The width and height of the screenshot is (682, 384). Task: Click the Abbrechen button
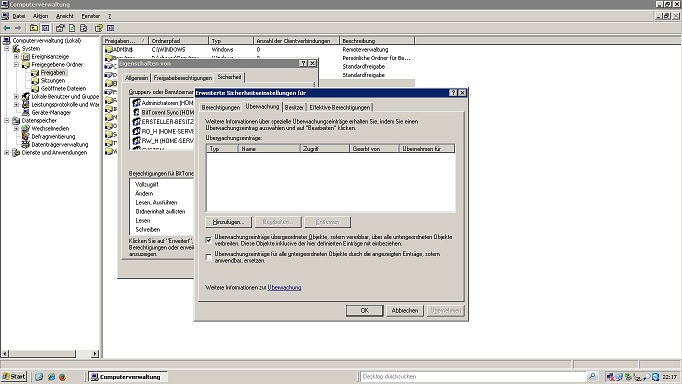point(405,311)
